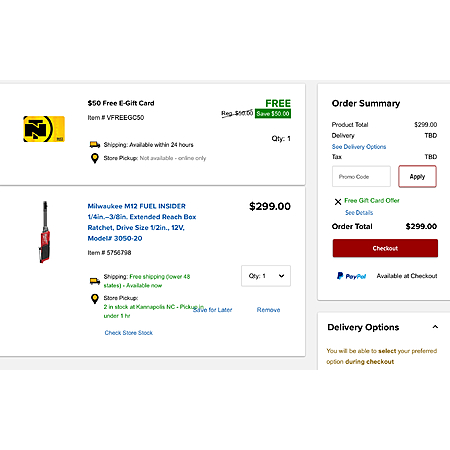Remove the Milwaukee ratchet from cart
The width and height of the screenshot is (450, 450).
[x=268, y=310]
